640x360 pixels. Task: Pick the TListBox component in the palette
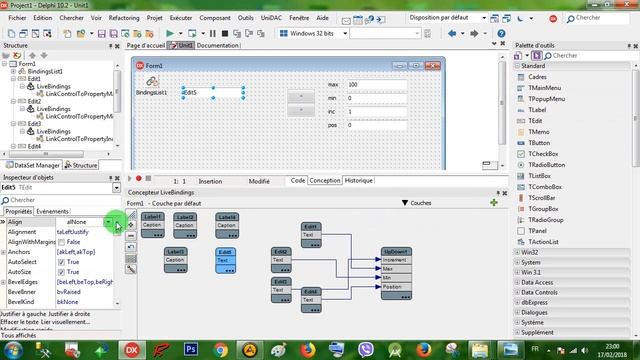pos(539,176)
